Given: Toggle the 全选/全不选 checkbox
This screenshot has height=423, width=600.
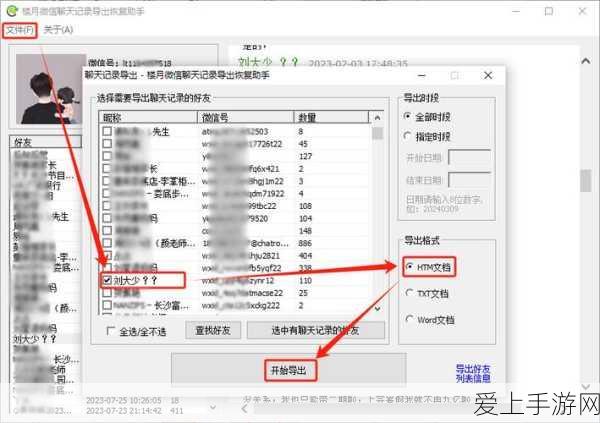Looking at the screenshot, I should tap(111, 331).
